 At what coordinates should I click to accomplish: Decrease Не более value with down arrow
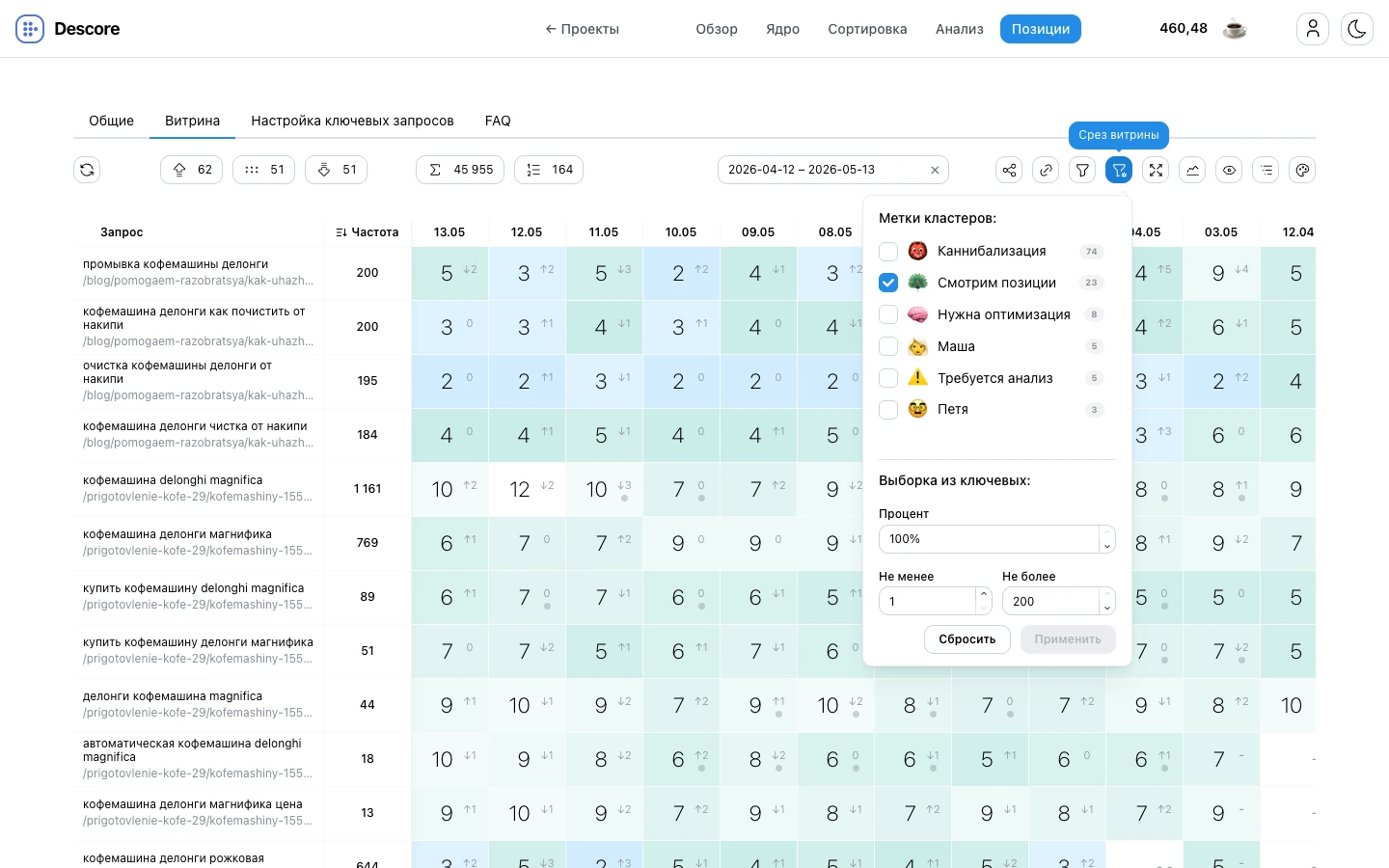(x=1107, y=608)
